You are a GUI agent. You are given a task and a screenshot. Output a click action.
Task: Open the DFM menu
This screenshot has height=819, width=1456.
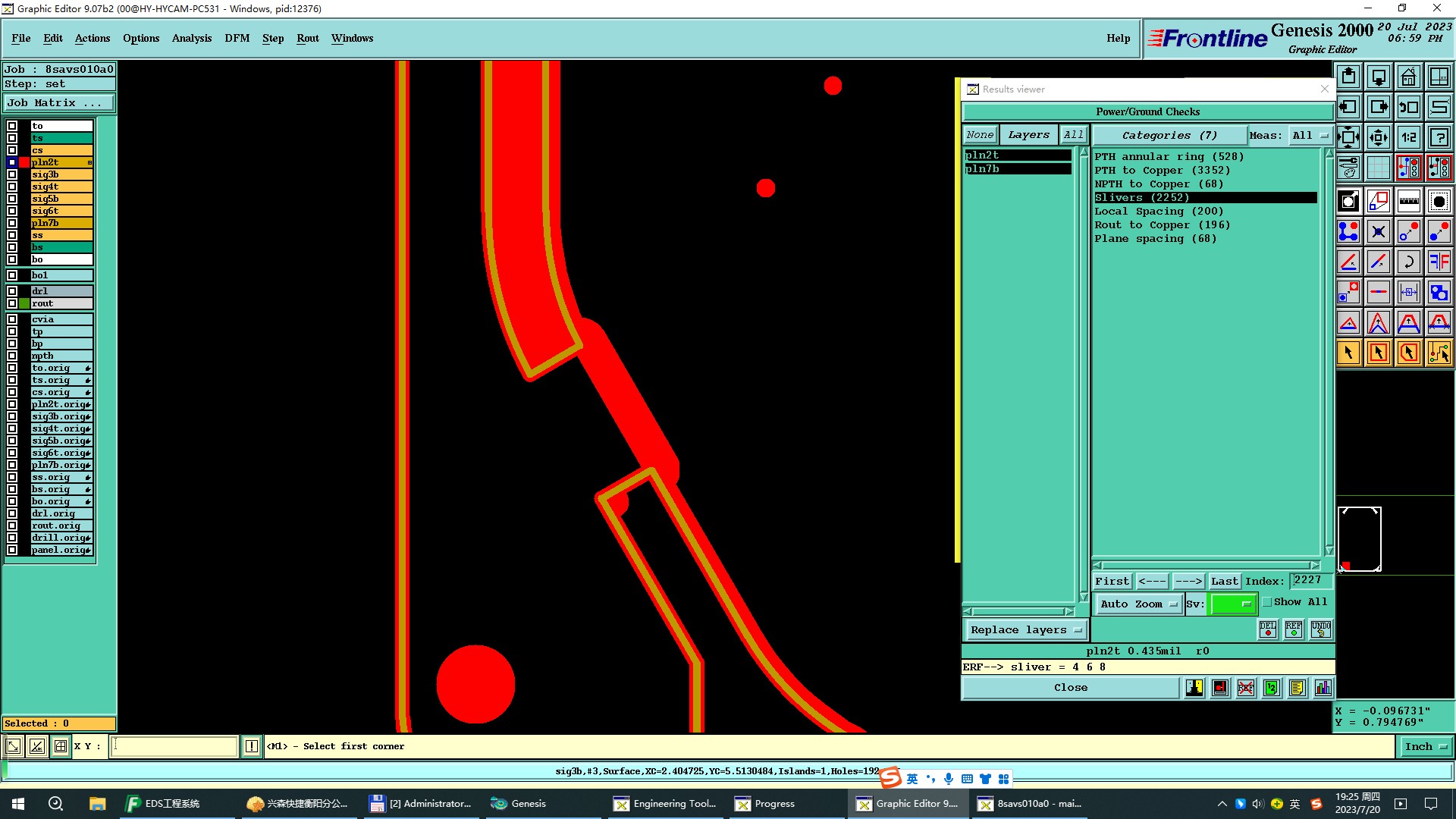pos(237,38)
